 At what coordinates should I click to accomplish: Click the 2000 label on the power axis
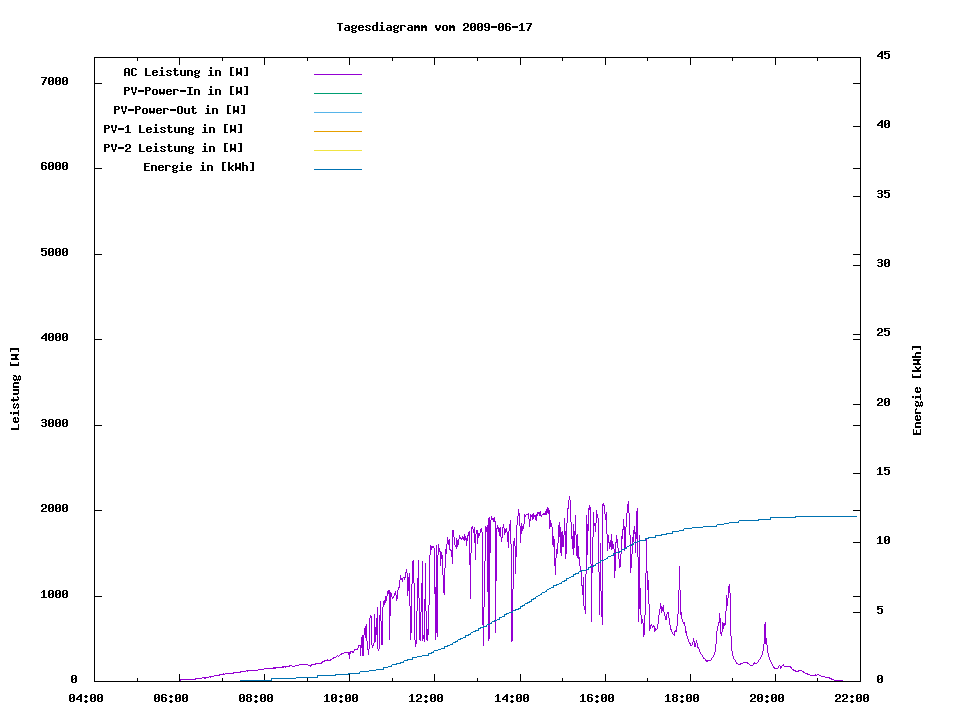tap(53, 509)
